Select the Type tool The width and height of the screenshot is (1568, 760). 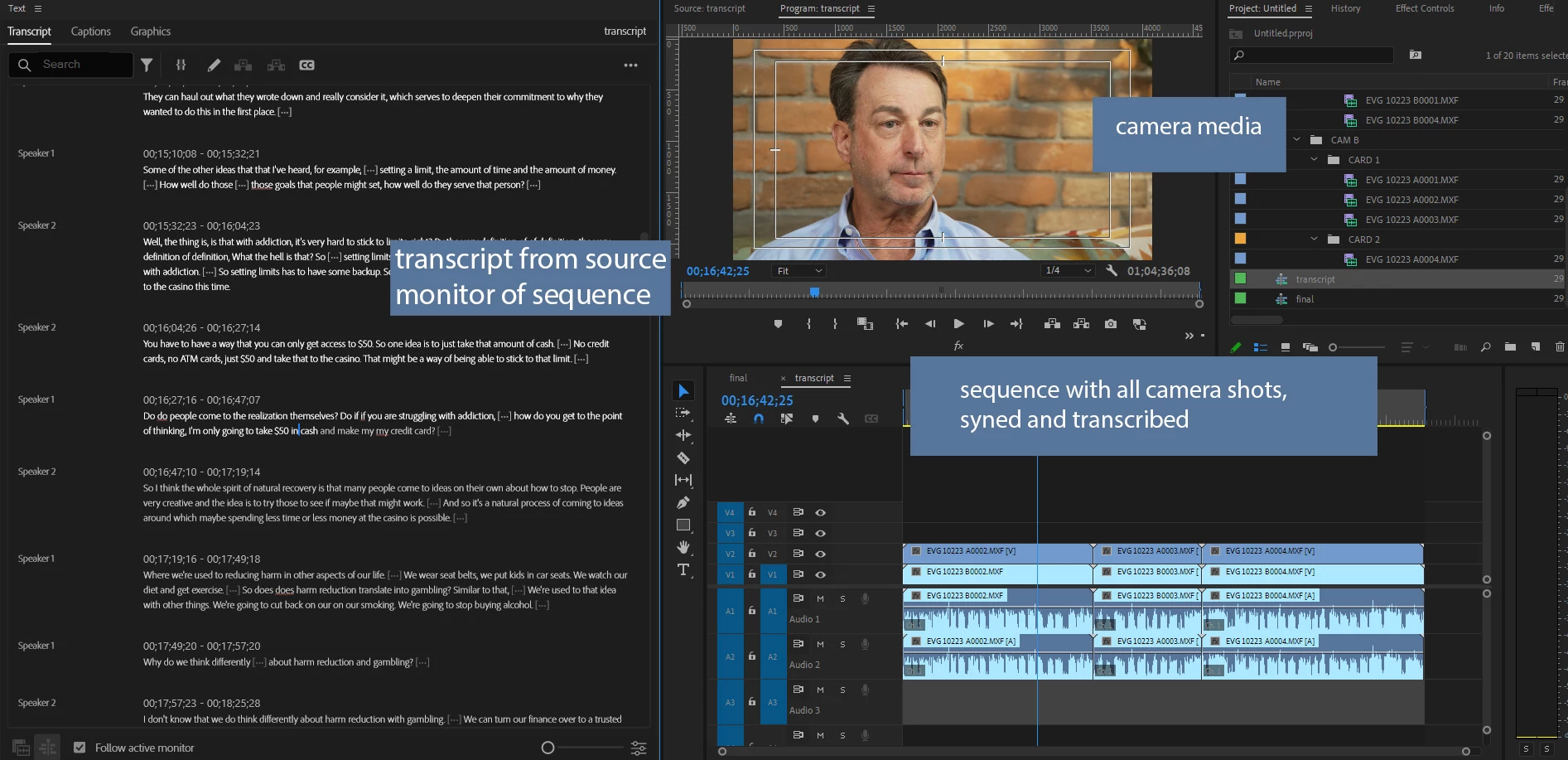coord(683,569)
